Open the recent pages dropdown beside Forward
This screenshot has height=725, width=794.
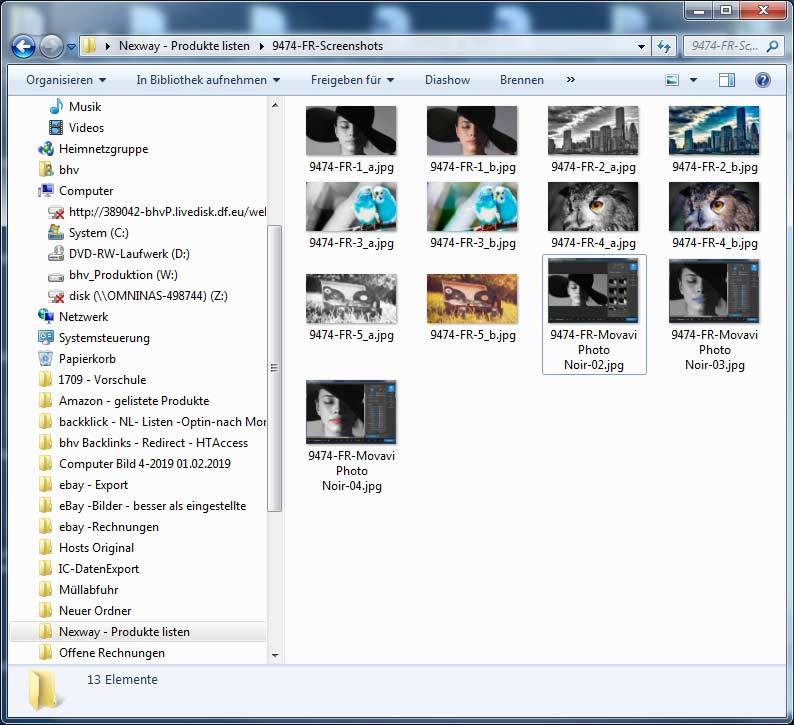(71, 47)
